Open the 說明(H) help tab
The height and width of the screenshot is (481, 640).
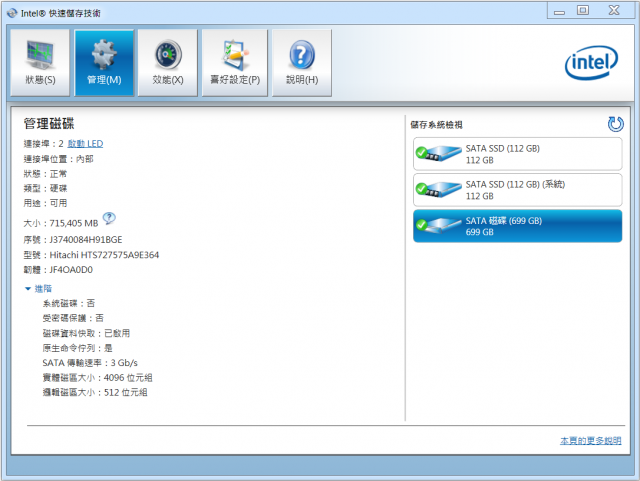pos(302,63)
